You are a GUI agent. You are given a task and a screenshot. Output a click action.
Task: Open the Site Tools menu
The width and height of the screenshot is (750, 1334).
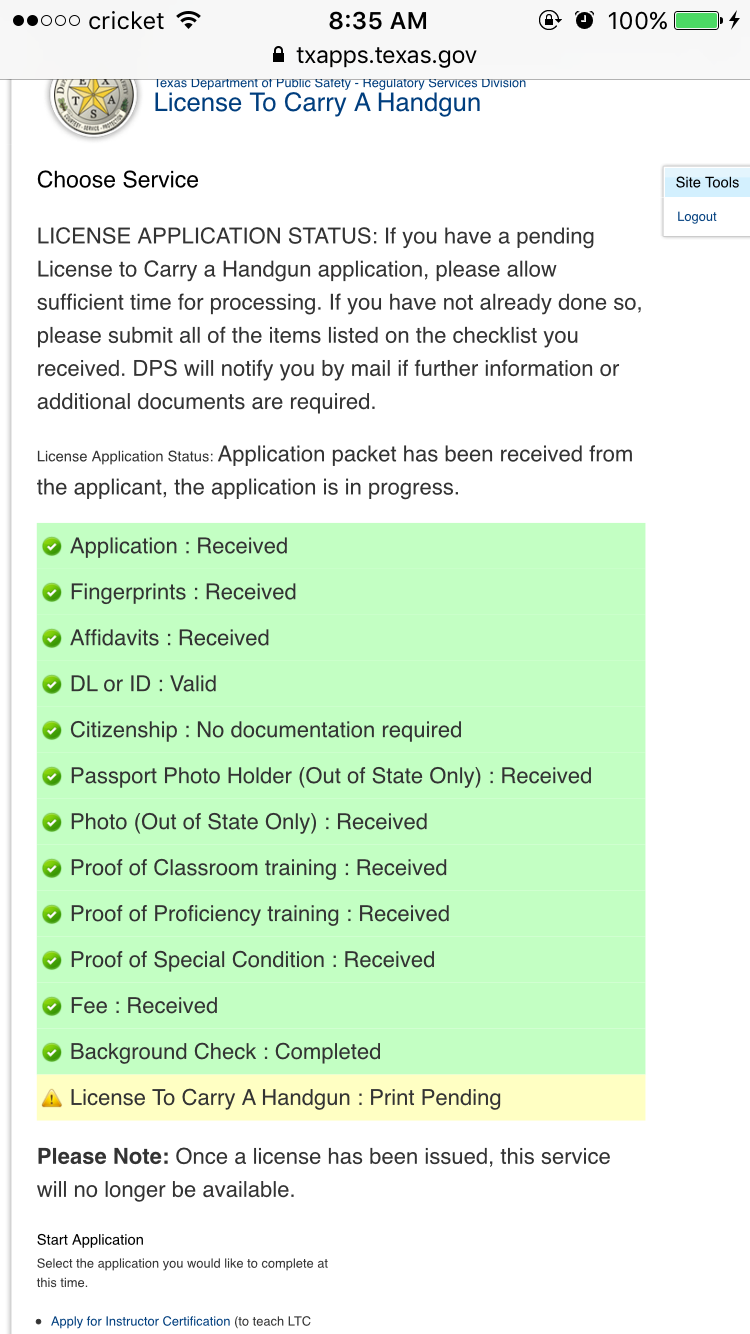pos(707,182)
